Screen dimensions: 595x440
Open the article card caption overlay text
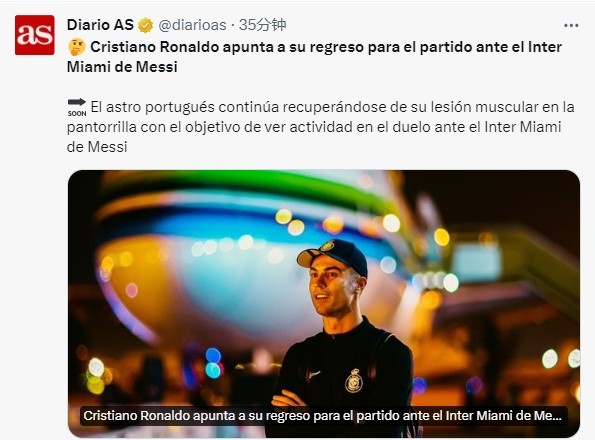pyautogui.click(x=323, y=416)
